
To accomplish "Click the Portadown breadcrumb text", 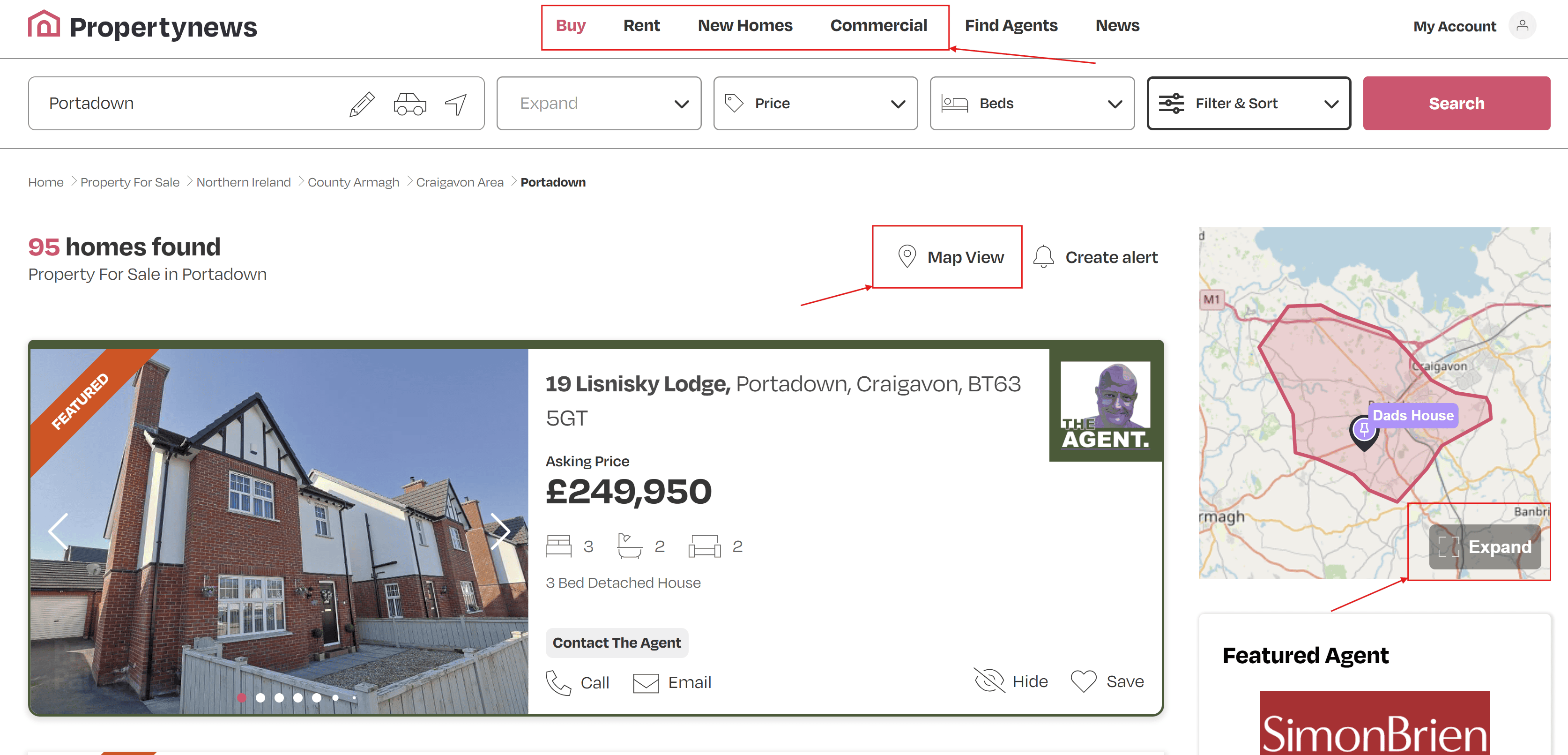I will coord(553,182).
